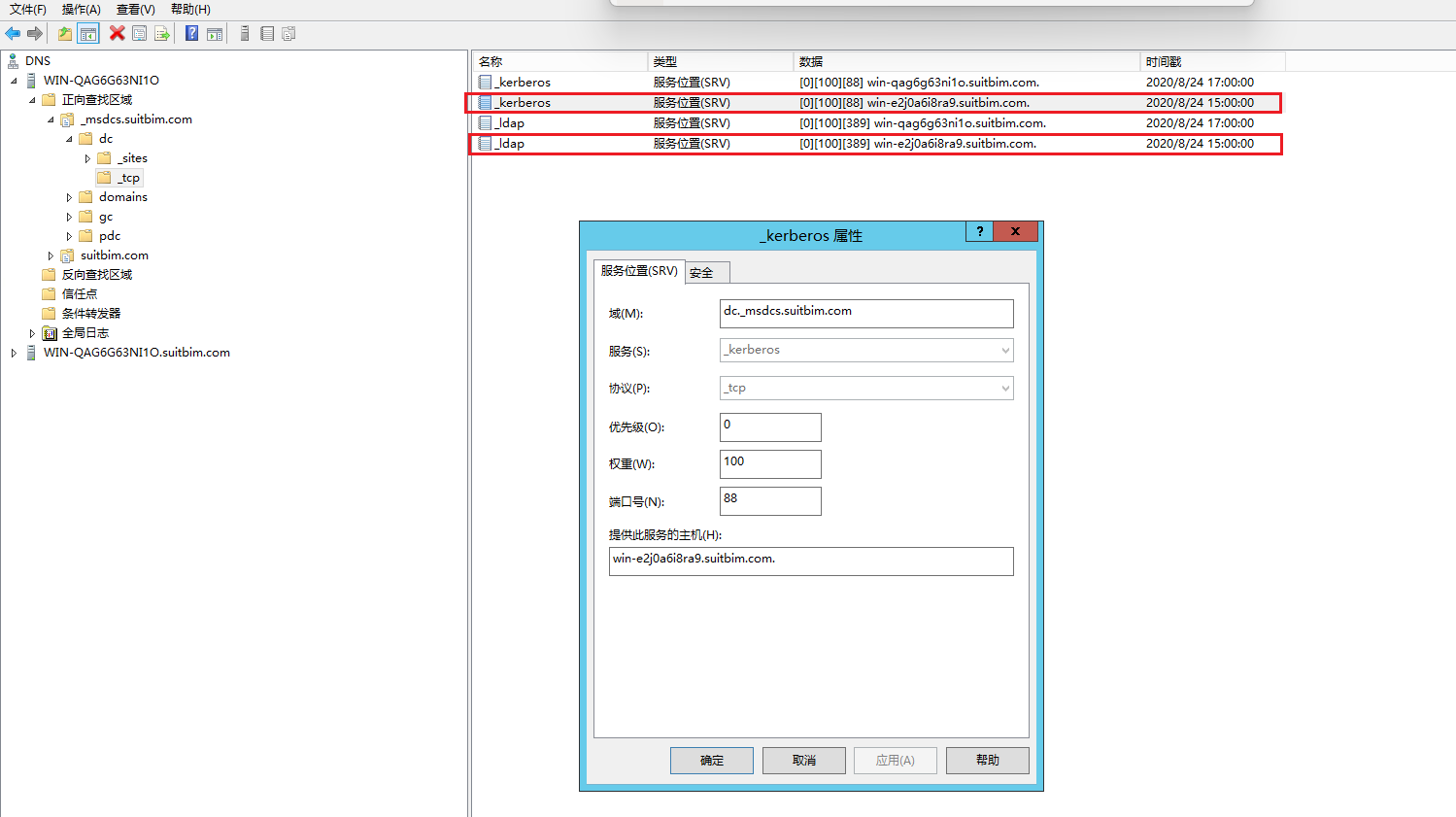Expand the _sites folder node
The image size is (1456, 817).
(x=87, y=158)
